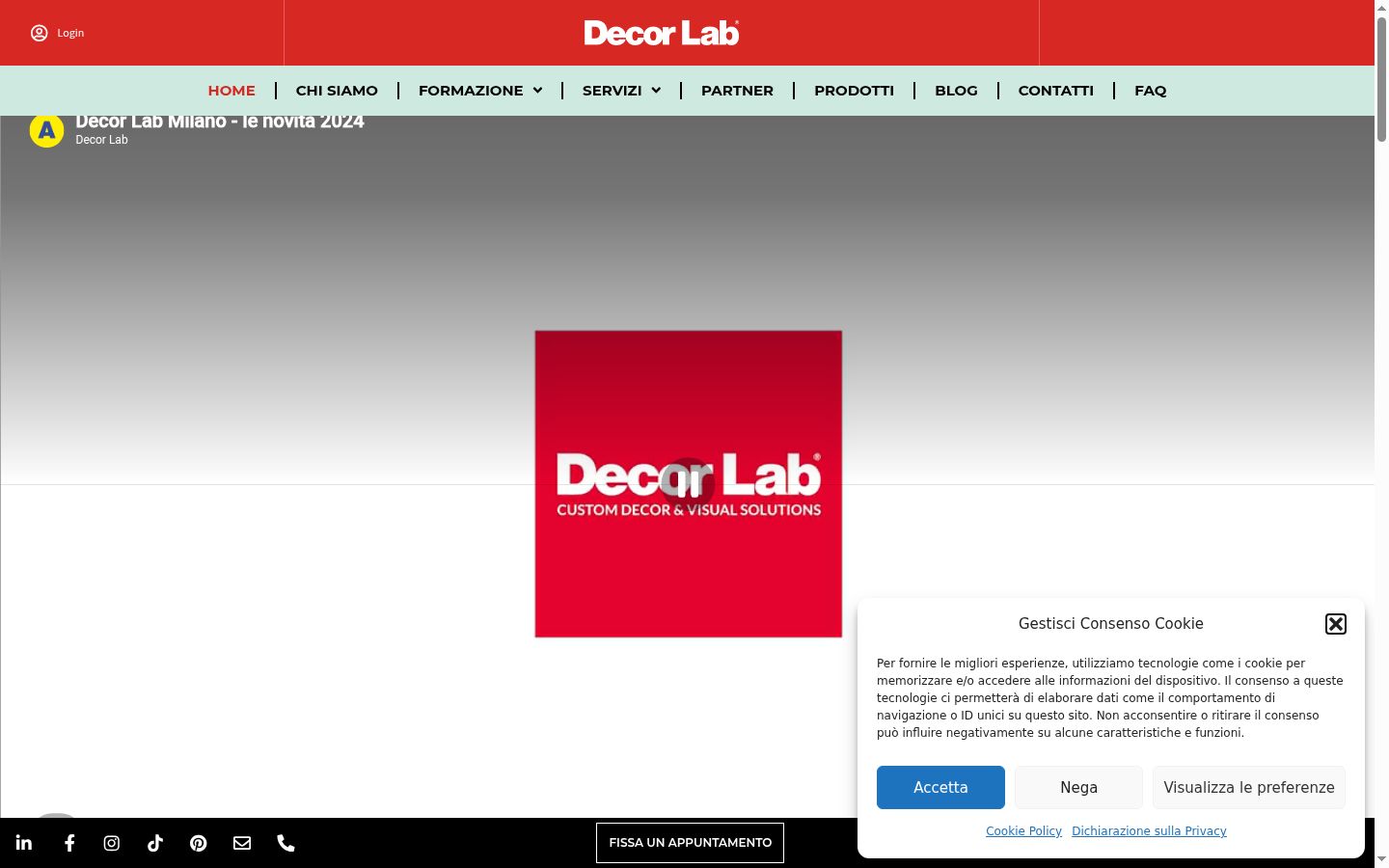Click the Decor Lab channel name under the video title

[x=101, y=140]
